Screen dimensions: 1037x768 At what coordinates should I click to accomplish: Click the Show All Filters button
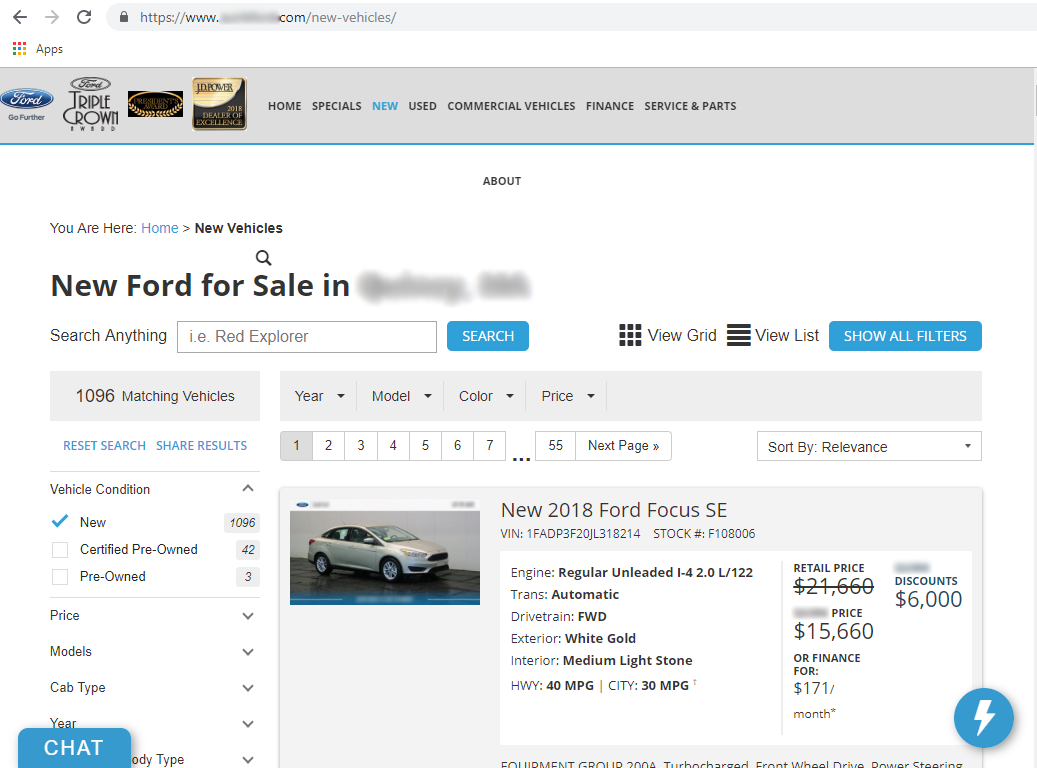[905, 336]
